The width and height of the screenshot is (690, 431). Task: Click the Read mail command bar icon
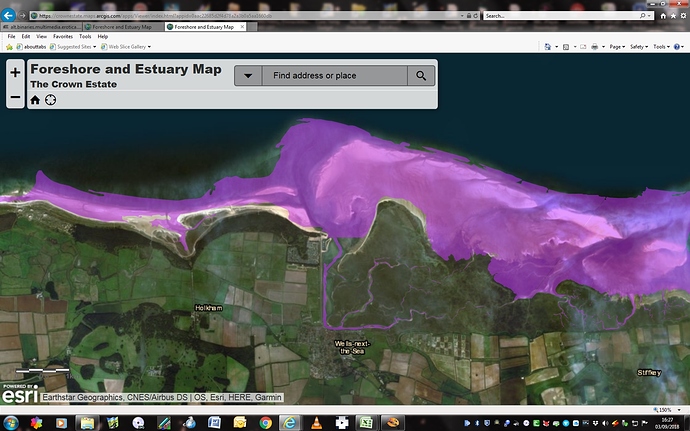(583, 47)
